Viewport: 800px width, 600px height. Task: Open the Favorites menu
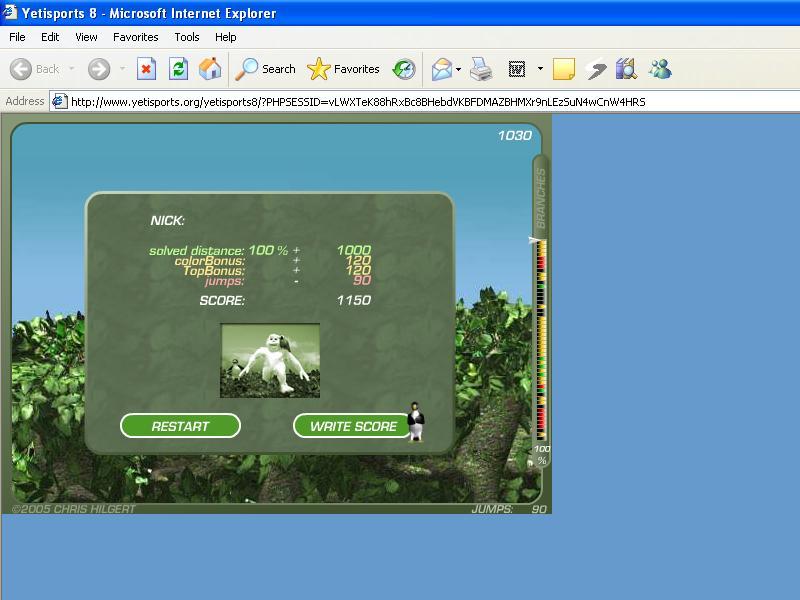pyautogui.click(x=136, y=37)
